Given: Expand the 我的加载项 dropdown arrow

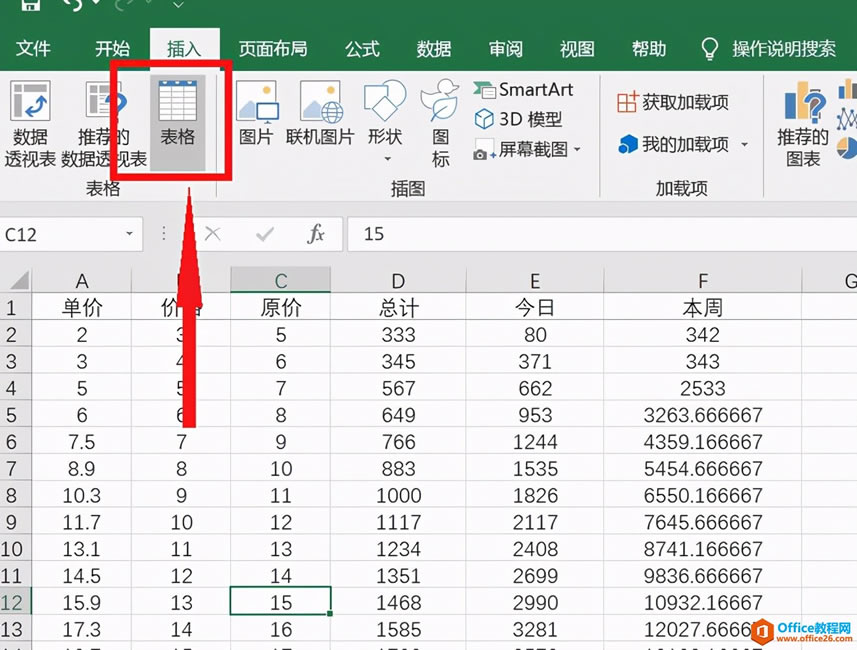Looking at the screenshot, I should [x=744, y=145].
